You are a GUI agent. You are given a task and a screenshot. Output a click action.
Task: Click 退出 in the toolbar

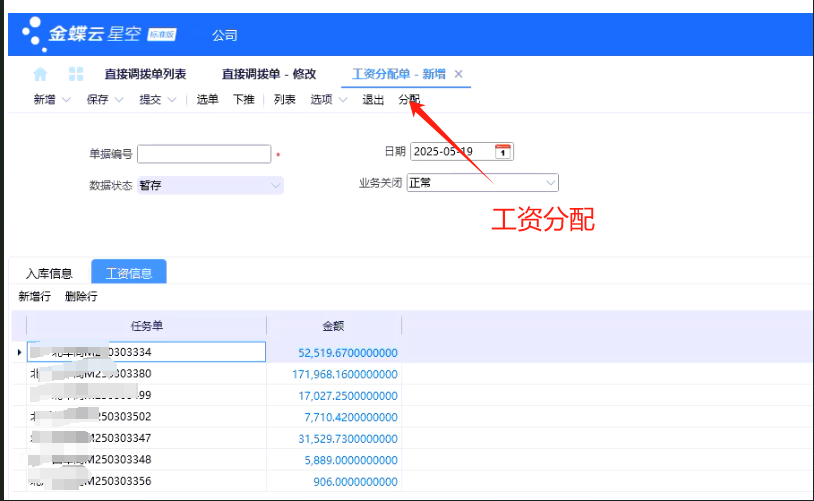[372, 100]
